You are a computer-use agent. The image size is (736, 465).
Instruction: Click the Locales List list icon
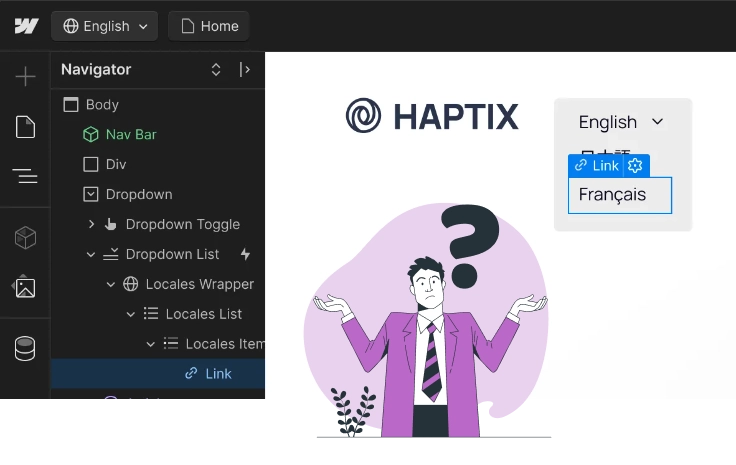tap(151, 314)
